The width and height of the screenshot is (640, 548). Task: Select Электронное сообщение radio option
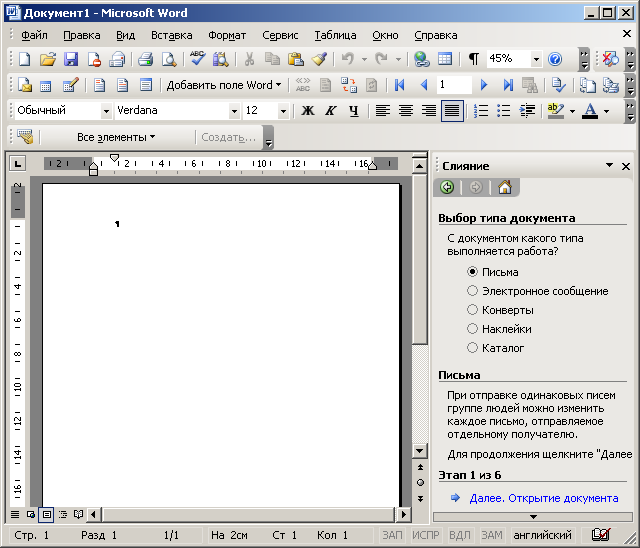click(472, 291)
